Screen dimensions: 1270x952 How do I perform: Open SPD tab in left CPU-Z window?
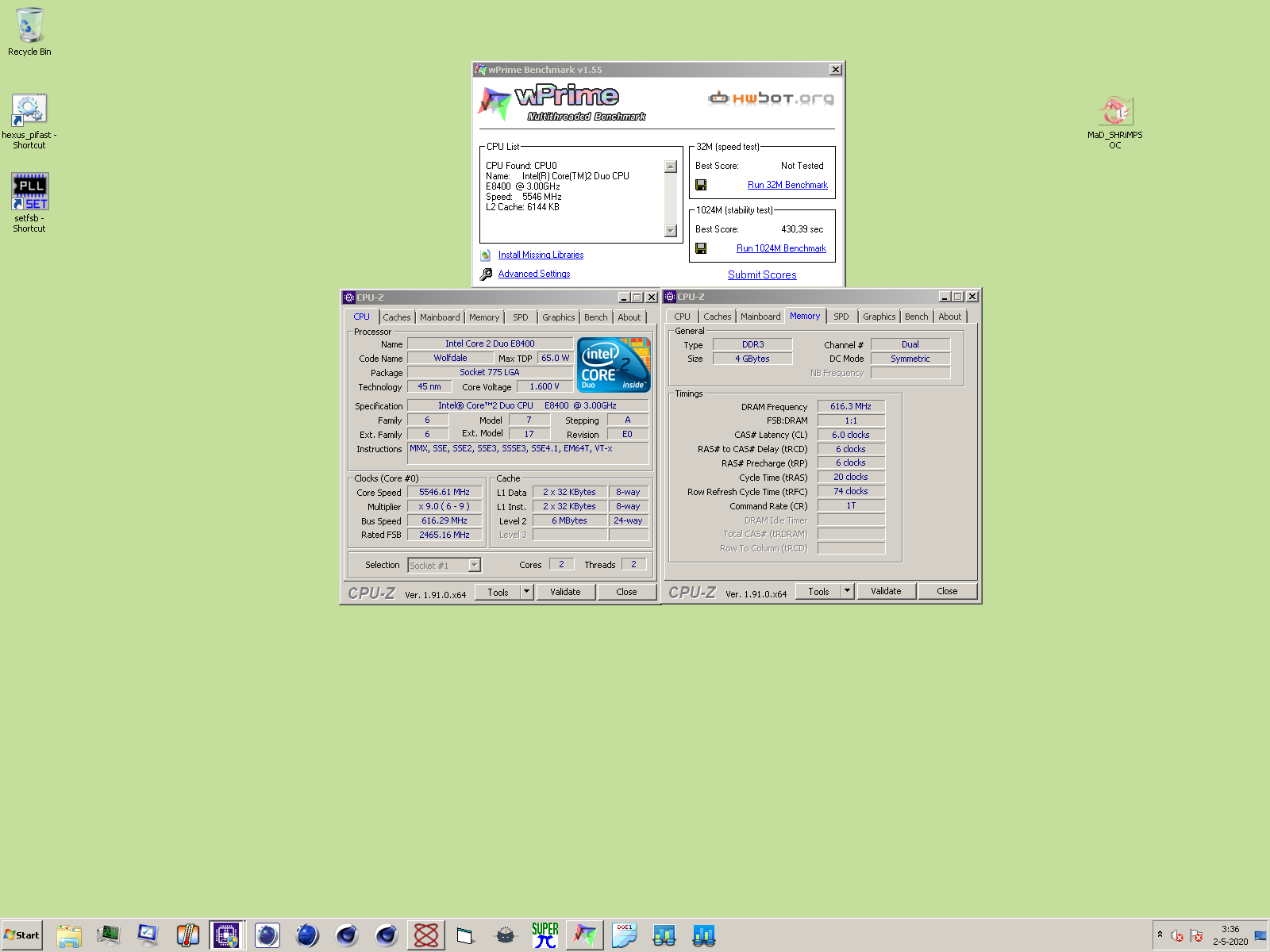pos(521,317)
